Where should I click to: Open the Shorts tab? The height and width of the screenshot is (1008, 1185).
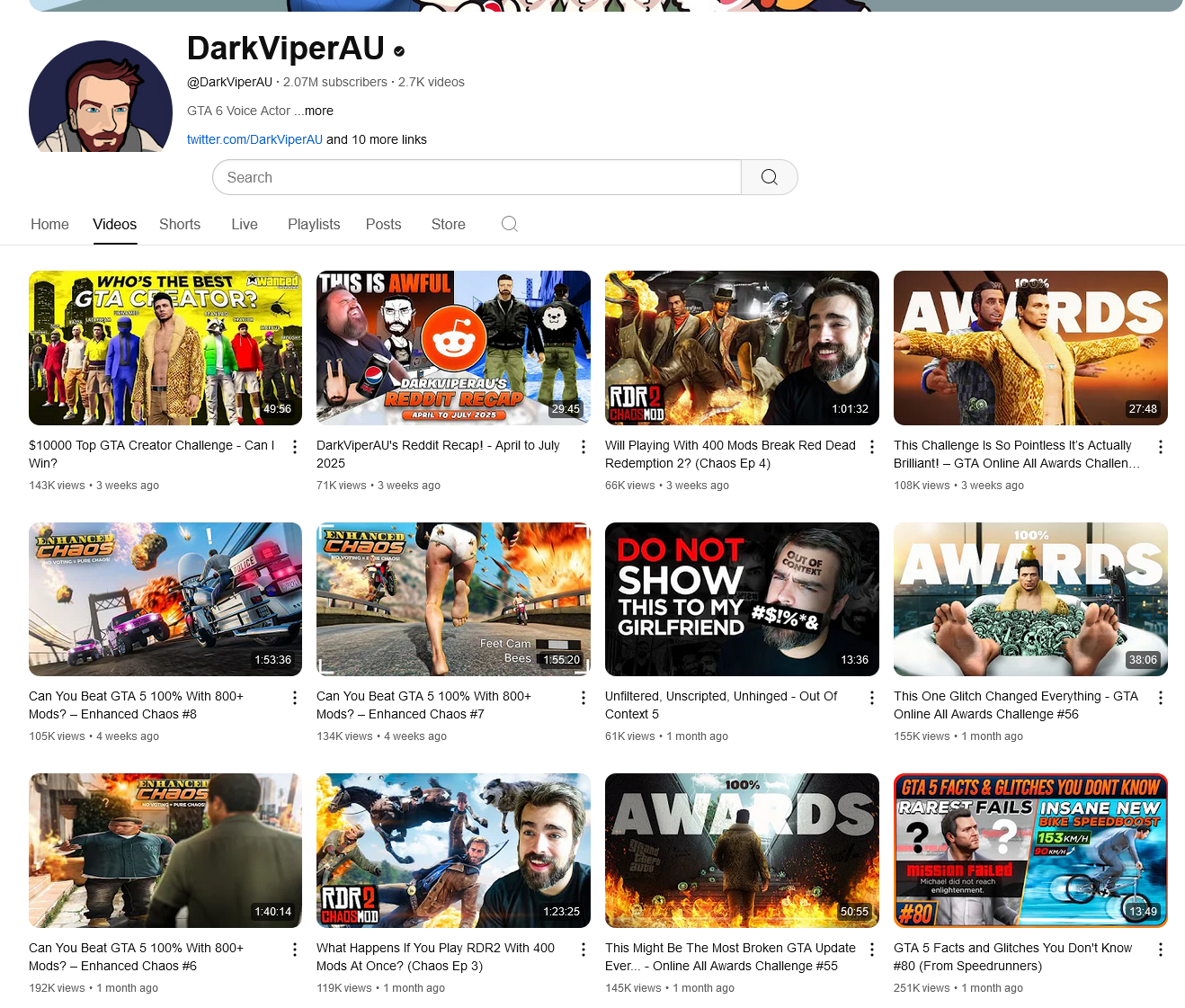click(180, 225)
